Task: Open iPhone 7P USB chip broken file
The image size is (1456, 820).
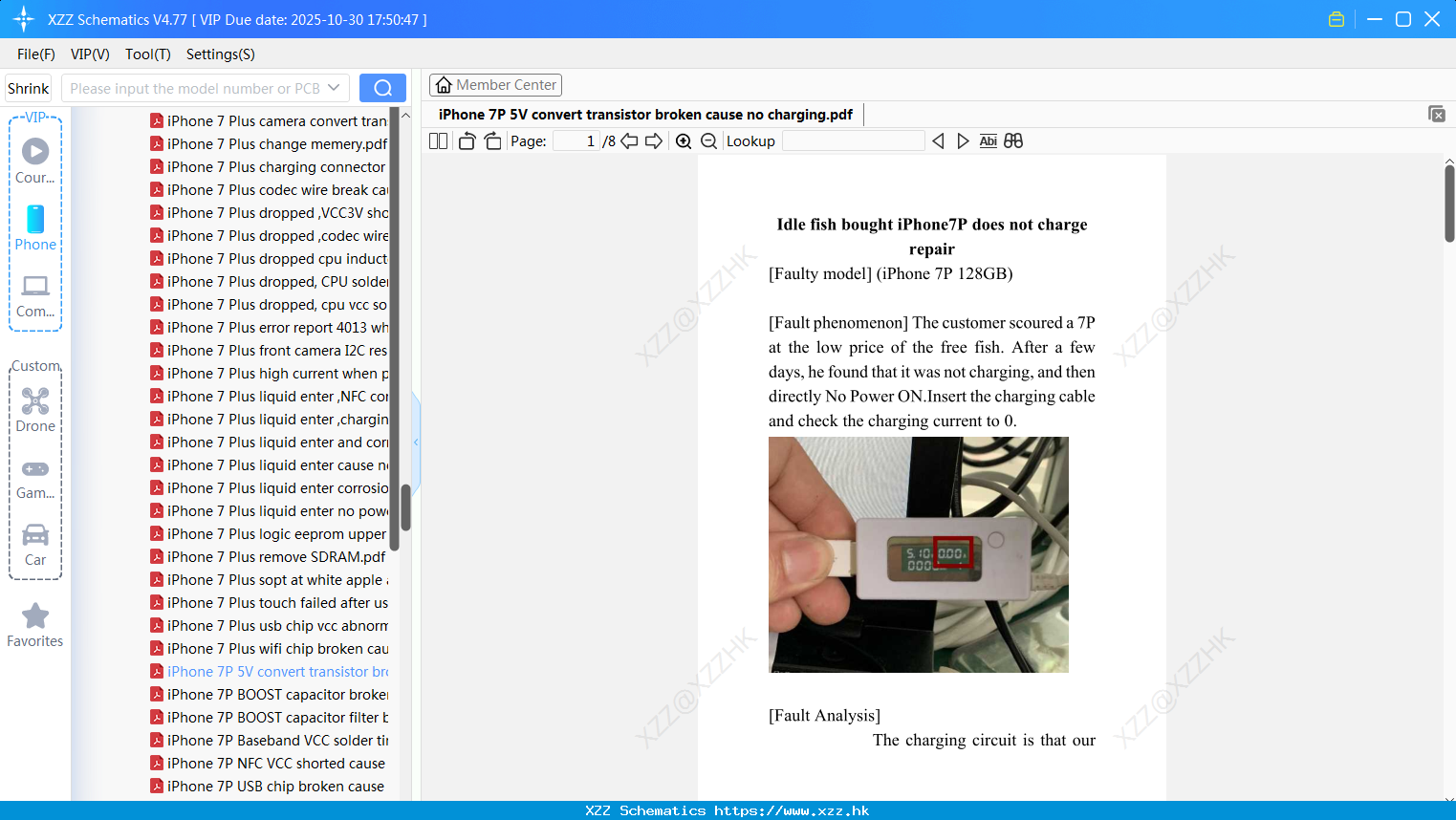Action: tap(269, 786)
